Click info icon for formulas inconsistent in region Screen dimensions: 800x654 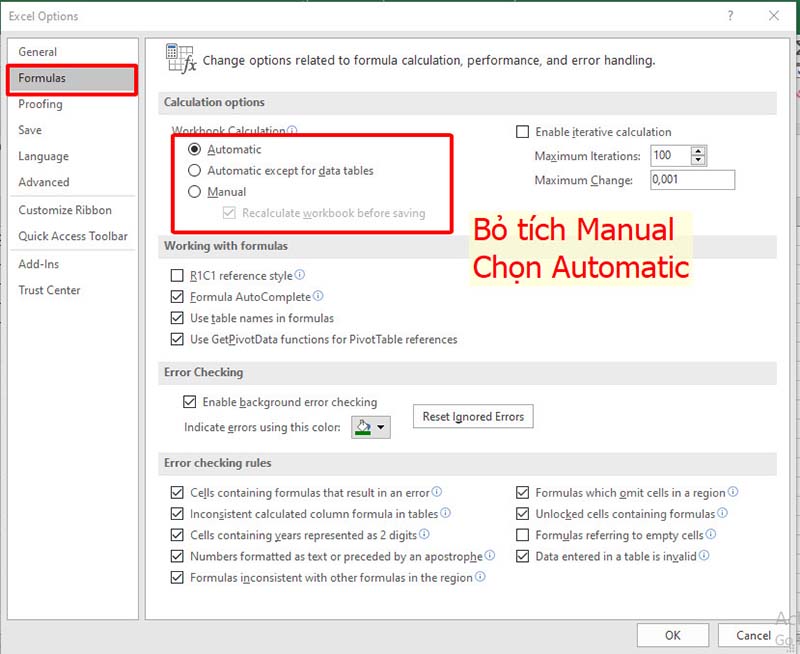click(480, 576)
